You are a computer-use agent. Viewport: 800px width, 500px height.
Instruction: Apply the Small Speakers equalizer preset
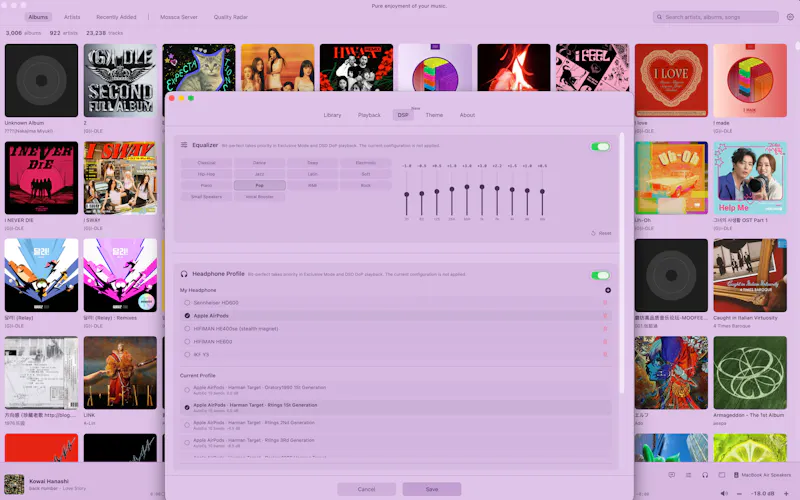click(x=206, y=196)
